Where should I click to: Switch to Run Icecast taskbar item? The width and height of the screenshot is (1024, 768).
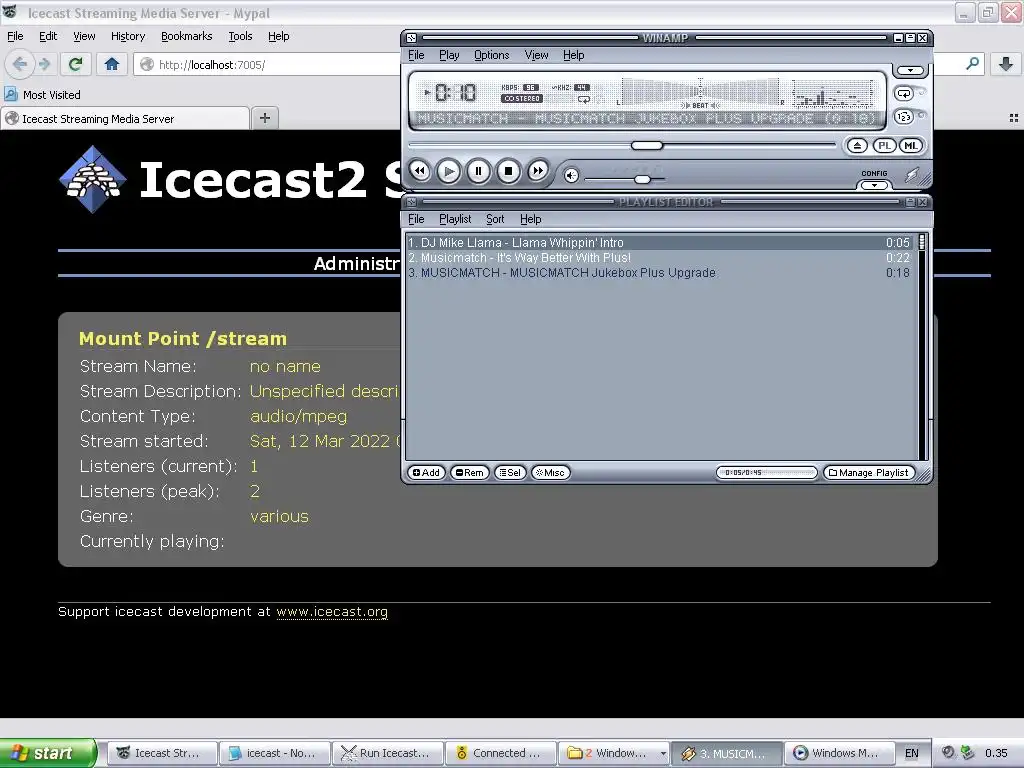tap(387, 753)
